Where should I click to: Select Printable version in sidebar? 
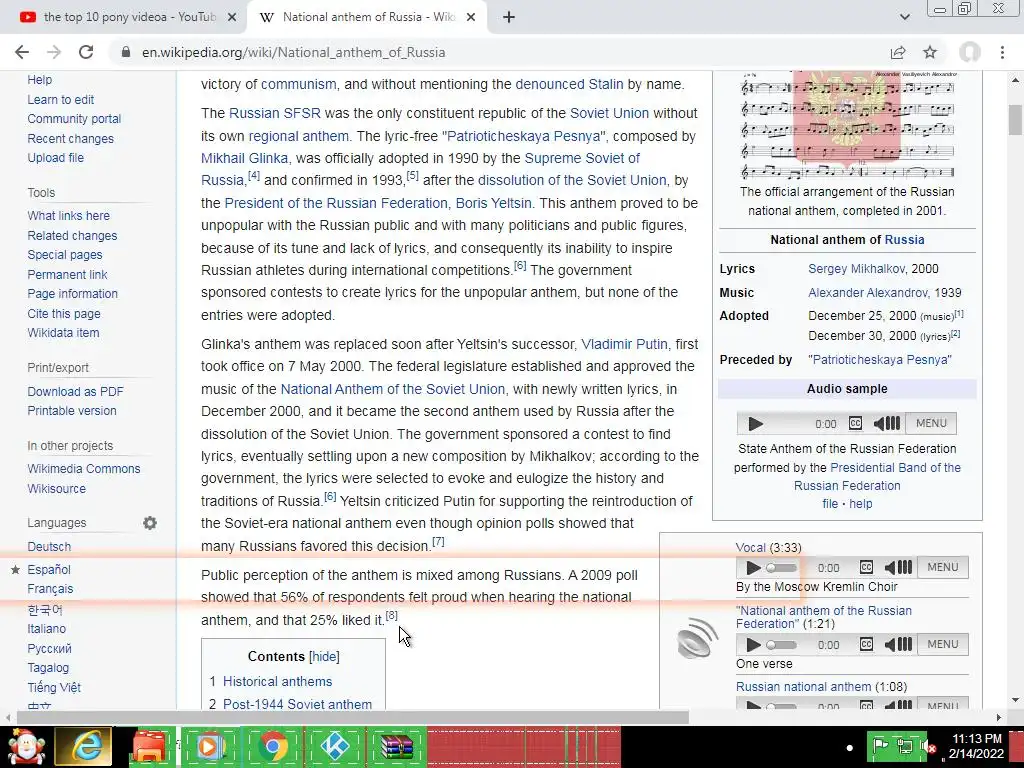click(x=72, y=411)
